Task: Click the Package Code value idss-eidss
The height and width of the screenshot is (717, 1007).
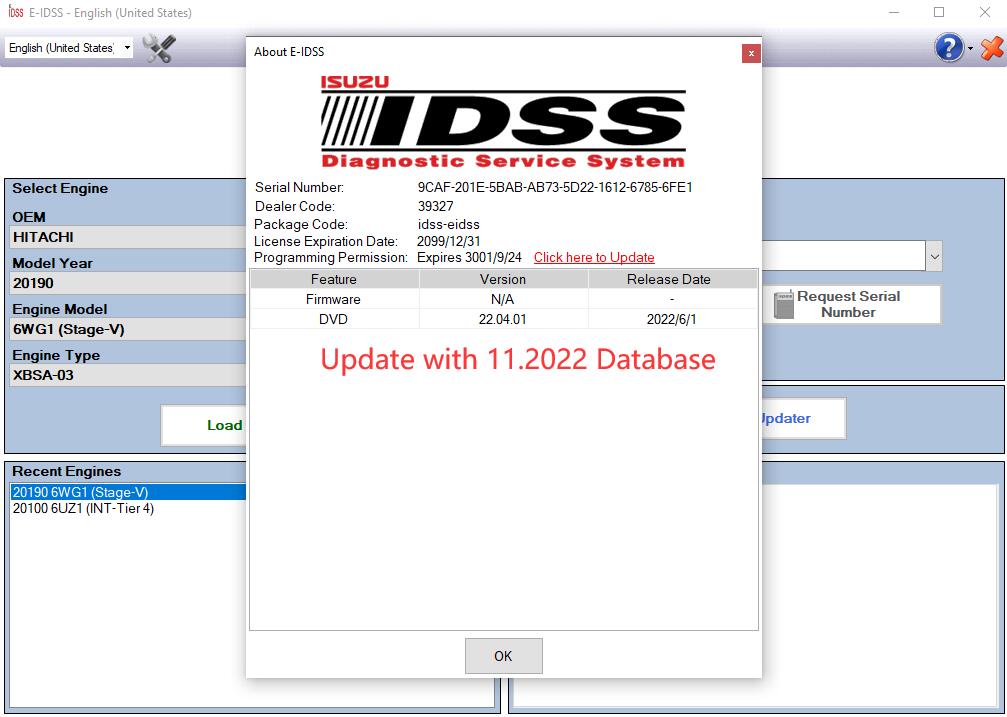Action: click(448, 224)
